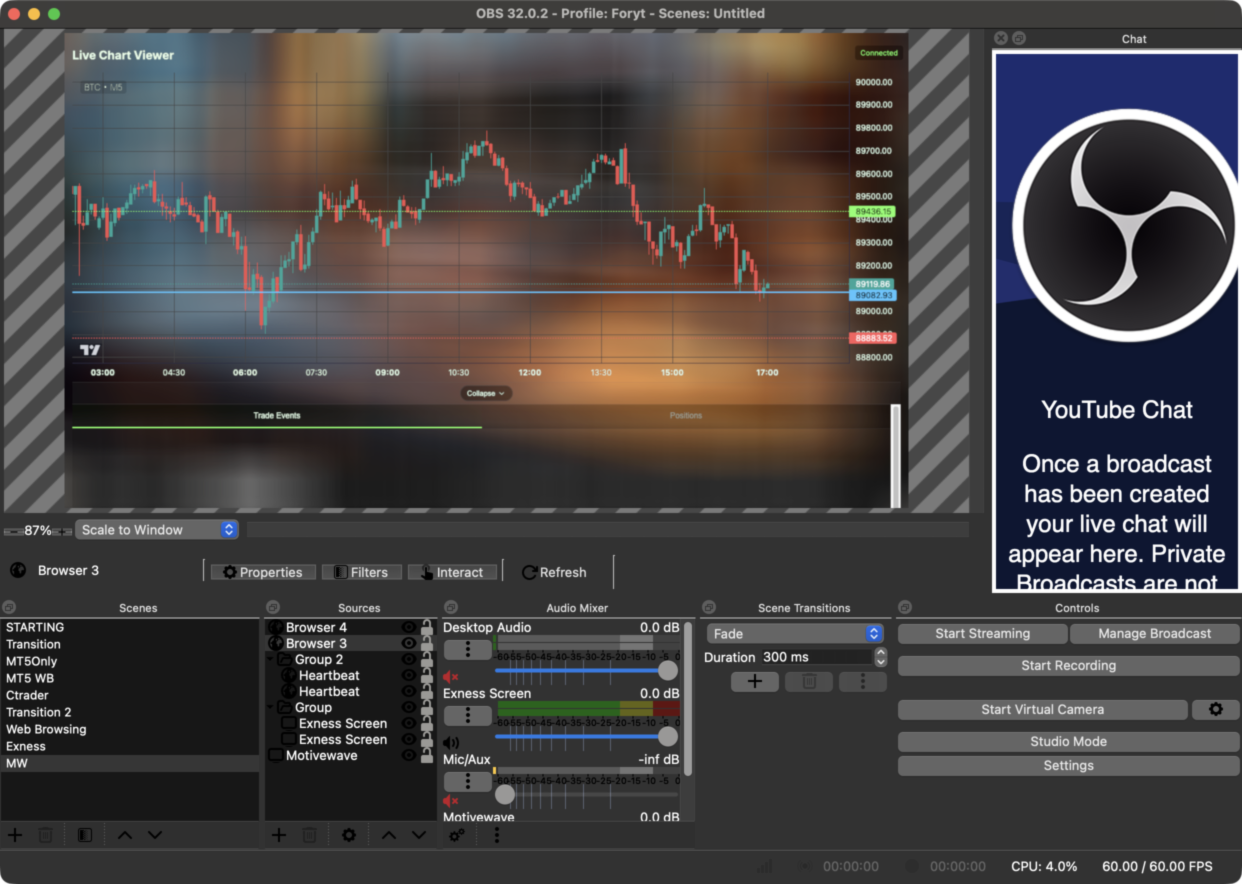
Task: Click the Sources panel trash icon
Action: (309, 835)
